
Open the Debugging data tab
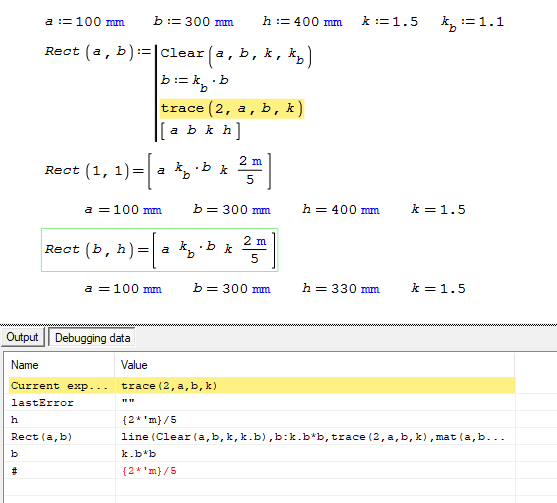[x=92, y=337]
